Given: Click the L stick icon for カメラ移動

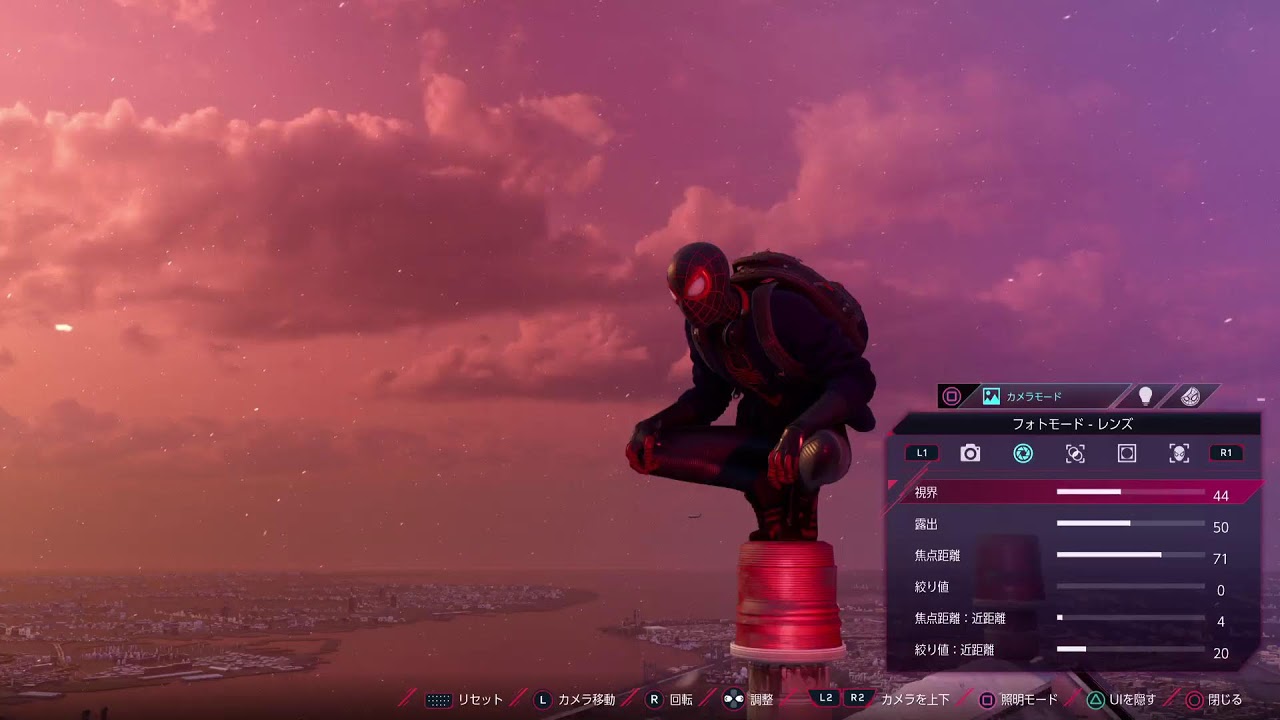Looking at the screenshot, I should 542,700.
